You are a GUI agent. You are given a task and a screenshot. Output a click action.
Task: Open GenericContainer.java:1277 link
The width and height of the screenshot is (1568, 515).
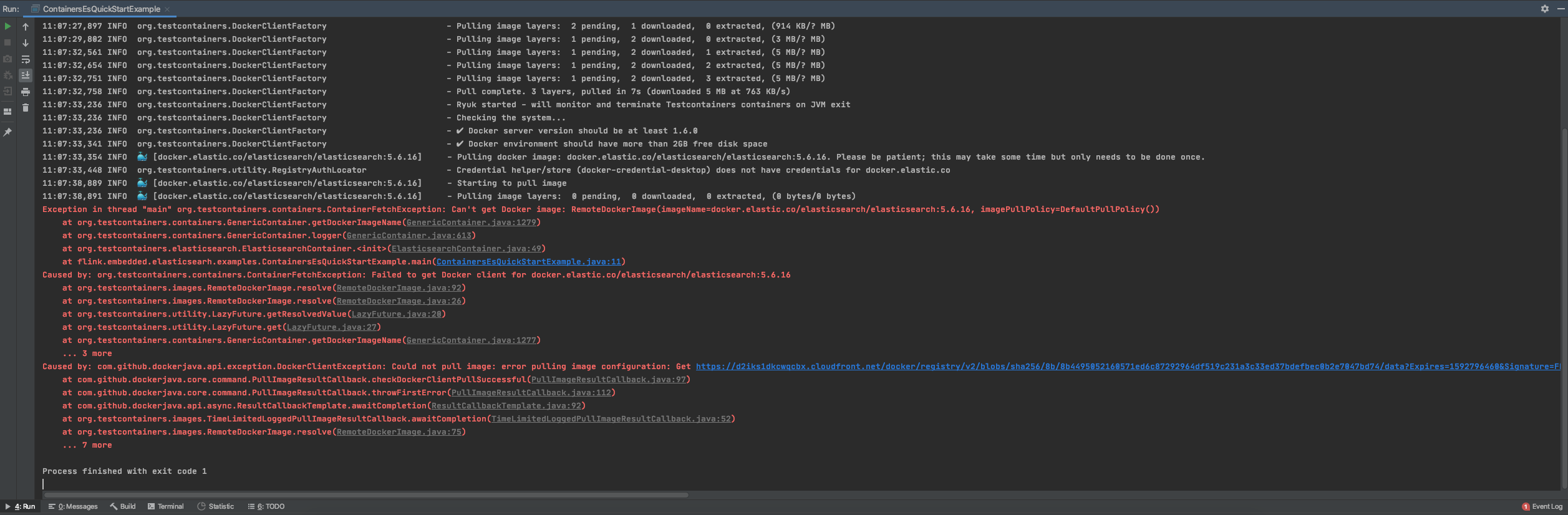[472, 340]
